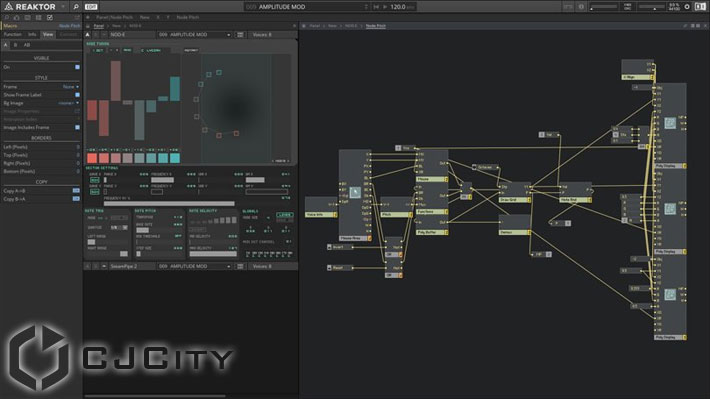The image size is (710, 399).
Task: Open the Function tab in properties
Action: (x=13, y=34)
